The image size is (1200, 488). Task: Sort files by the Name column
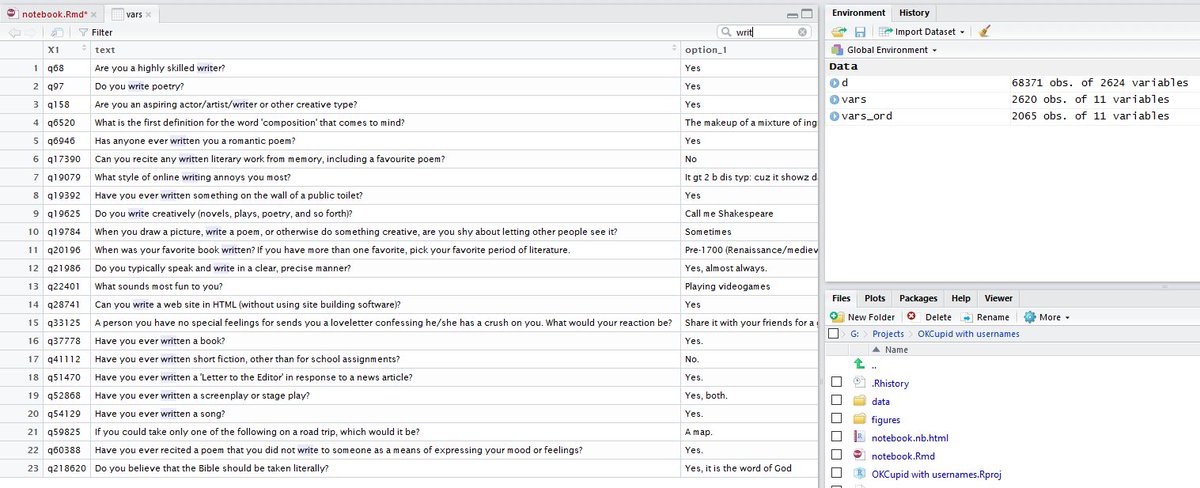point(896,350)
